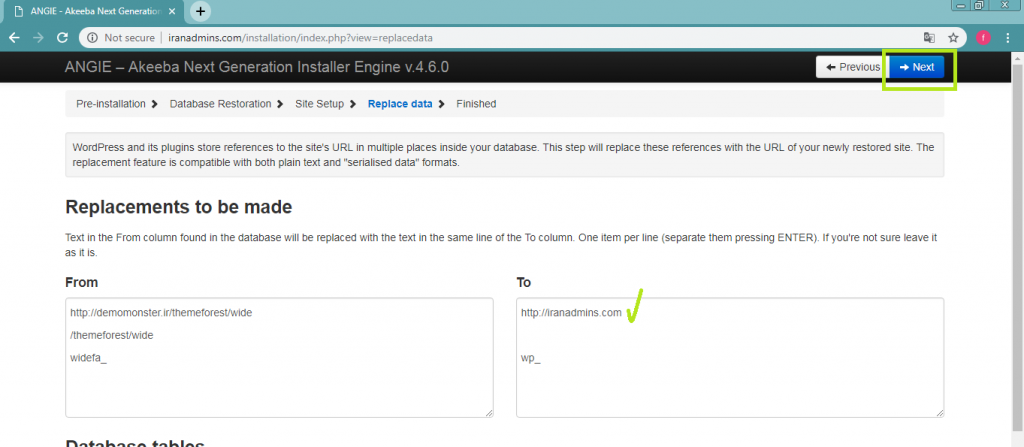Image resolution: width=1024 pixels, height=447 pixels.
Task: Click inside the From textarea
Action: click(280, 357)
